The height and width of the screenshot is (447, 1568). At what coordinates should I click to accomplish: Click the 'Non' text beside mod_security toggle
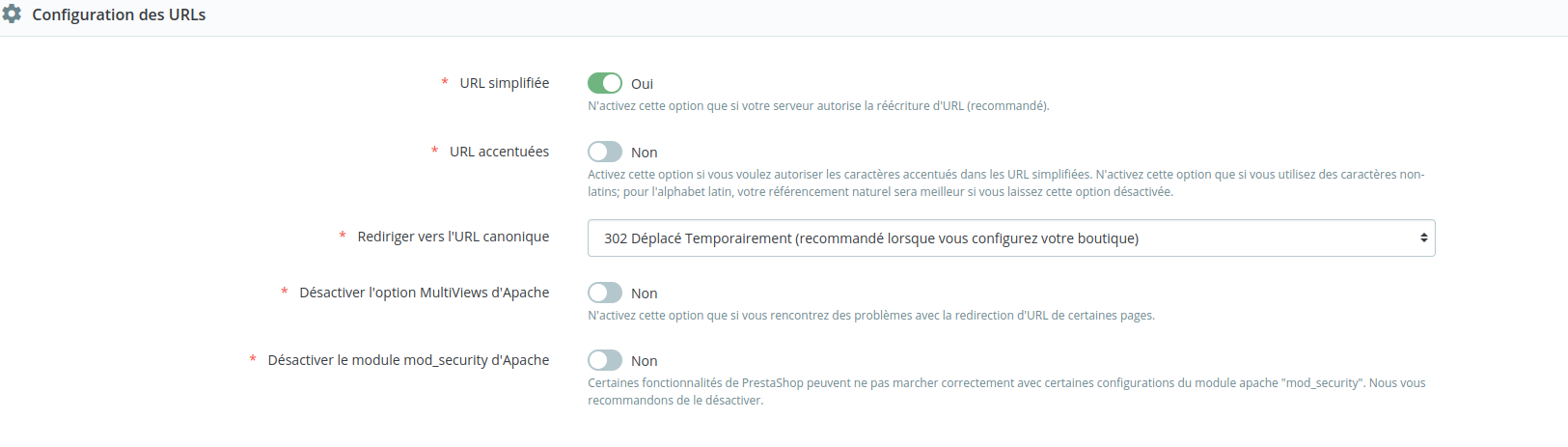pyautogui.click(x=644, y=361)
